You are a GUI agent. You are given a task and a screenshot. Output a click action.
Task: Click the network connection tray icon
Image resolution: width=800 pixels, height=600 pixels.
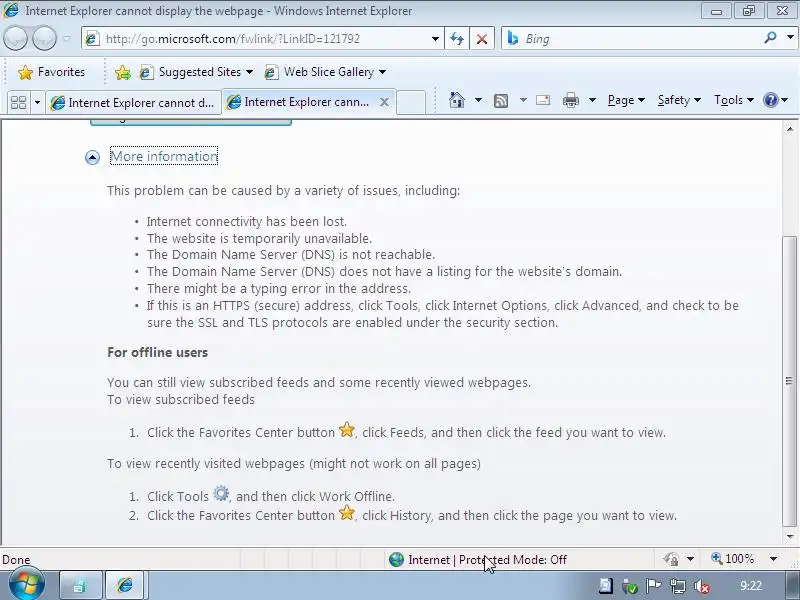tap(678, 586)
